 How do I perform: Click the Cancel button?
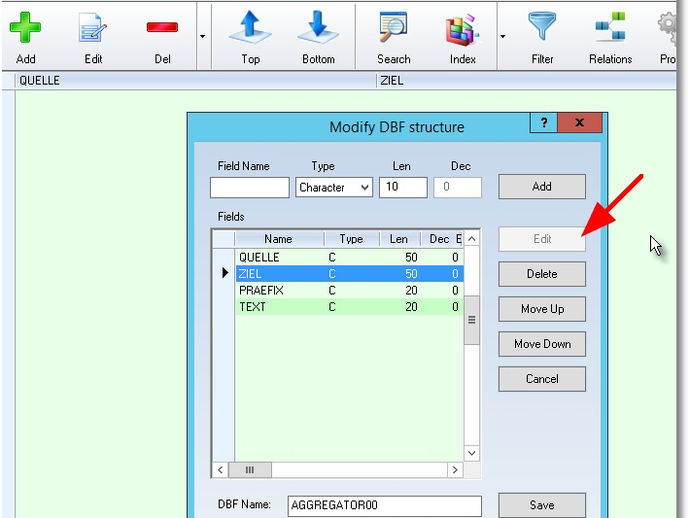pos(542,379)
